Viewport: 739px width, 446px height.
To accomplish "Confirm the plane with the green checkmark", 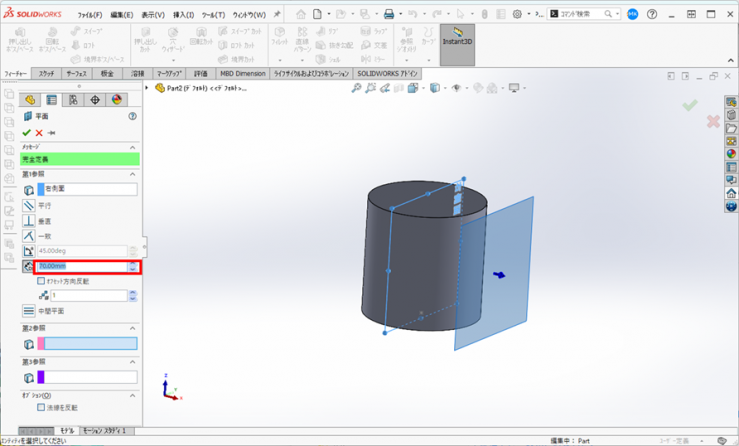I will click(27, 133).
